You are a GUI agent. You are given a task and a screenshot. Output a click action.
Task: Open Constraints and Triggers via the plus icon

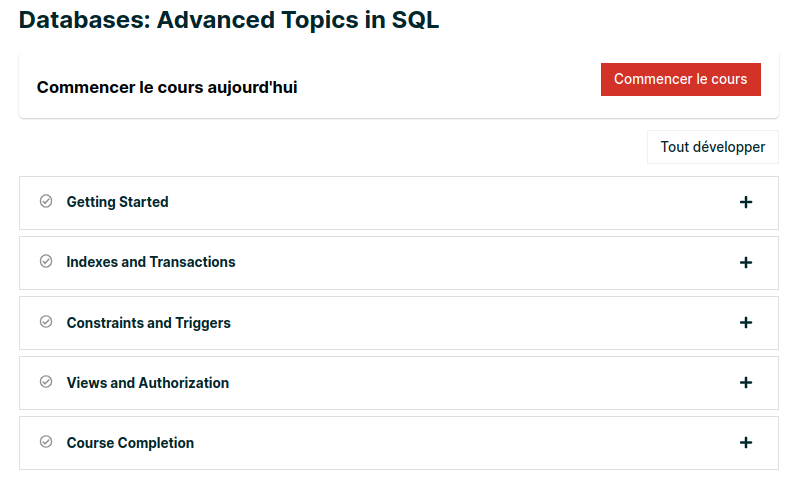(745, 323)
